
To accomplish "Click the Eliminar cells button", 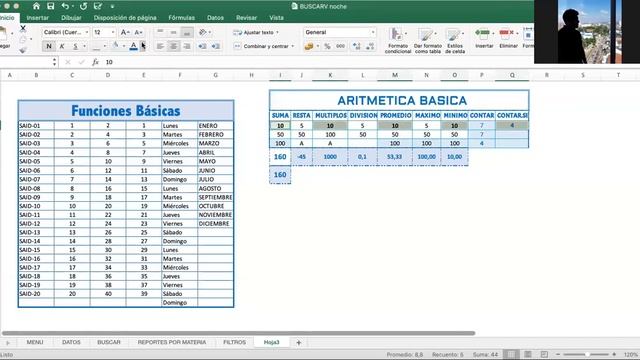I will (x=508, y=39).
